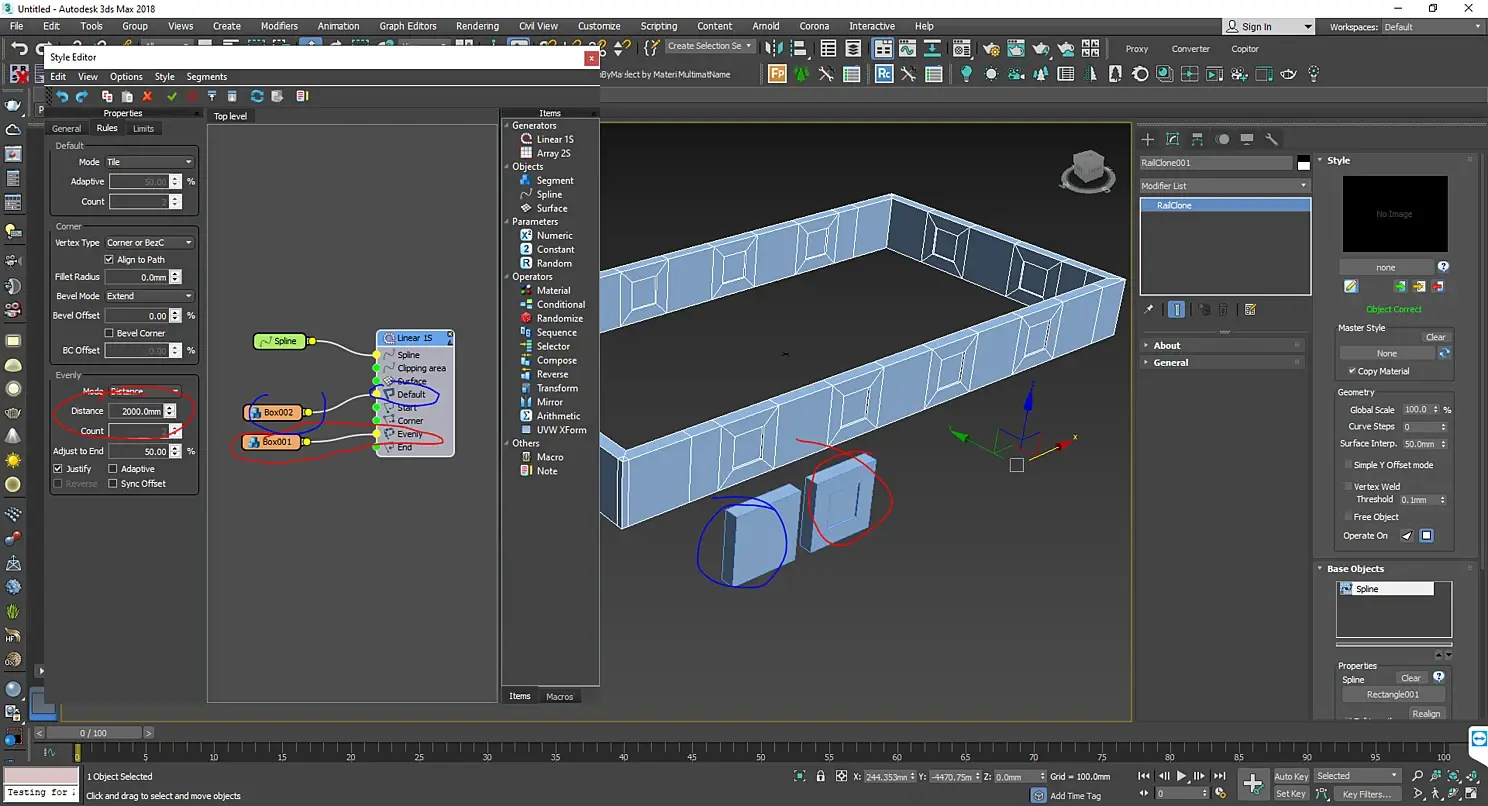The width and height of the screenshot is (1488, 806).
Task: Select the Randomize operator in Items list
Action: tap(559, 318)
